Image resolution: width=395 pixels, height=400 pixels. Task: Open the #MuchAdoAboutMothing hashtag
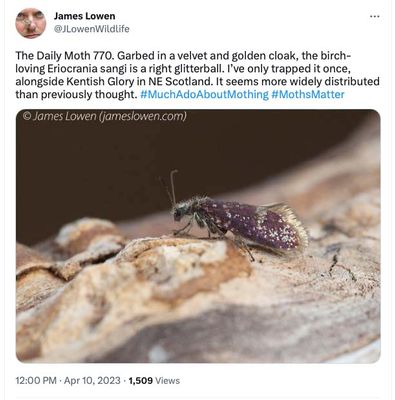(204, 95)
